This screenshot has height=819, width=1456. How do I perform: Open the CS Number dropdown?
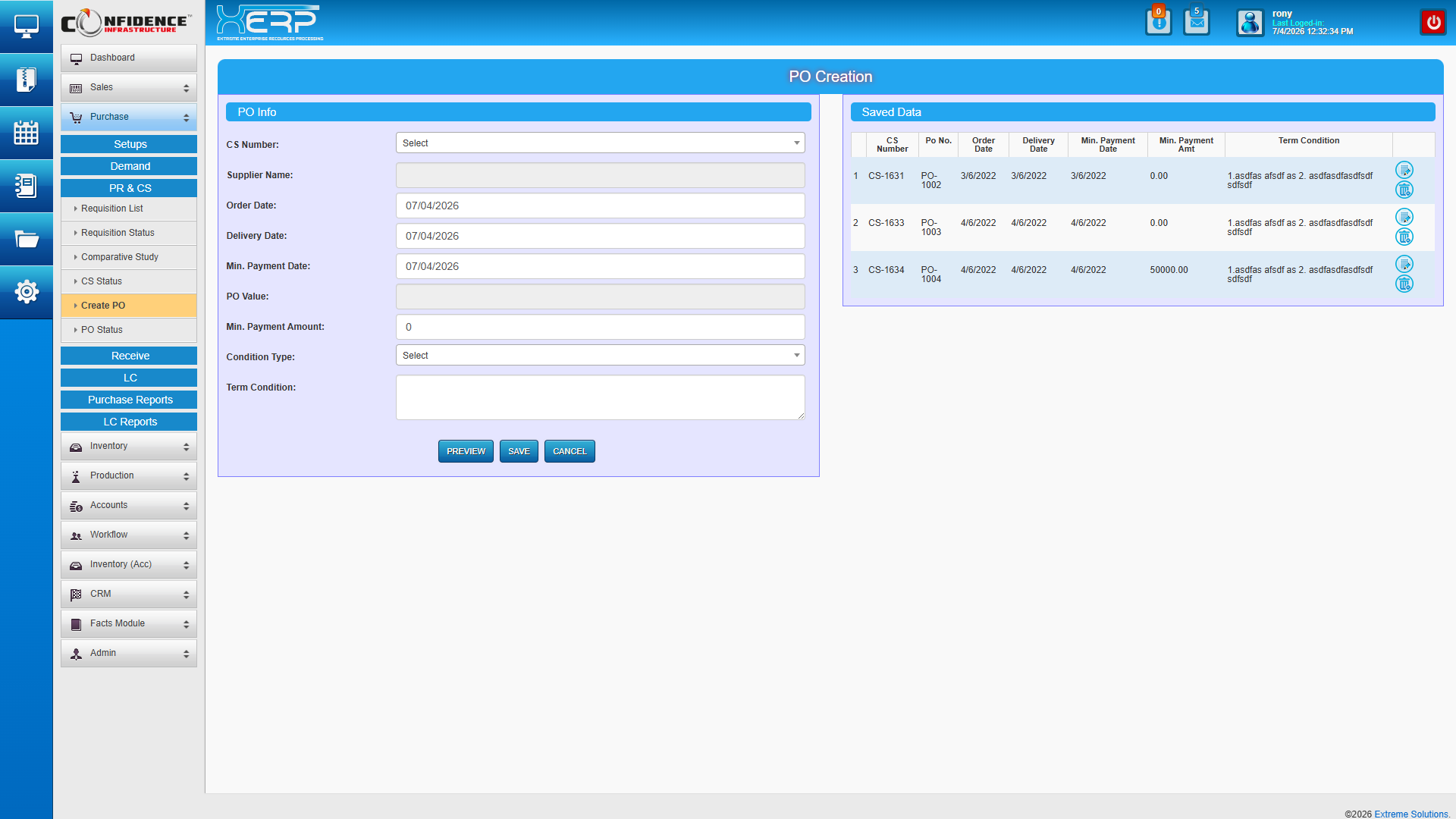point(599,143)
